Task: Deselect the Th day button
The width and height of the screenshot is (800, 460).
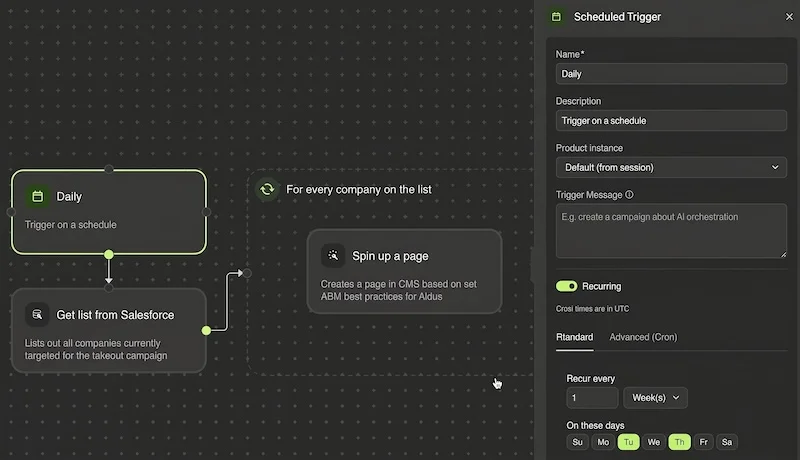Action: tap(680, 442)
